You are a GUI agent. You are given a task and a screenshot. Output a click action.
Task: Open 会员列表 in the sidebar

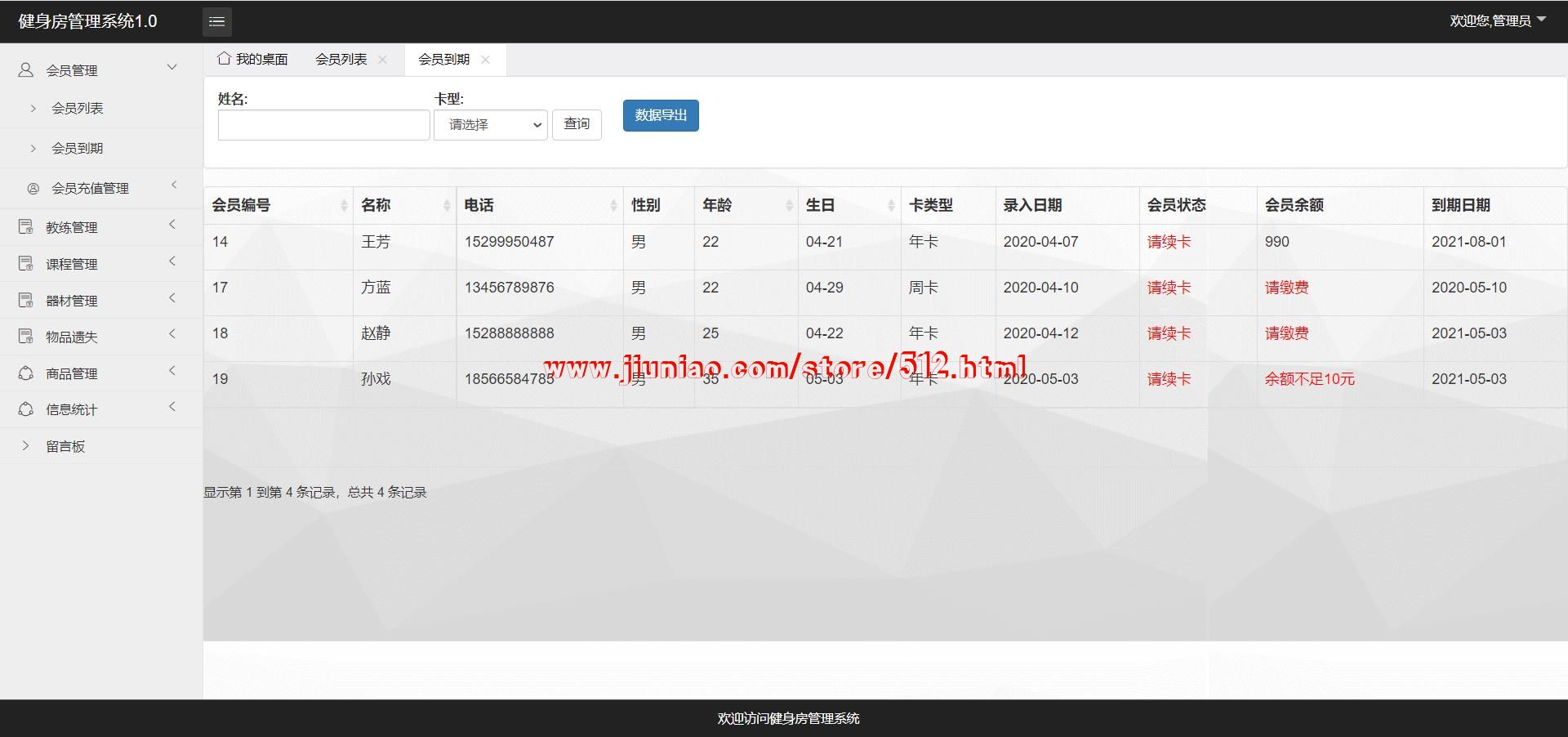pos(78,109)
